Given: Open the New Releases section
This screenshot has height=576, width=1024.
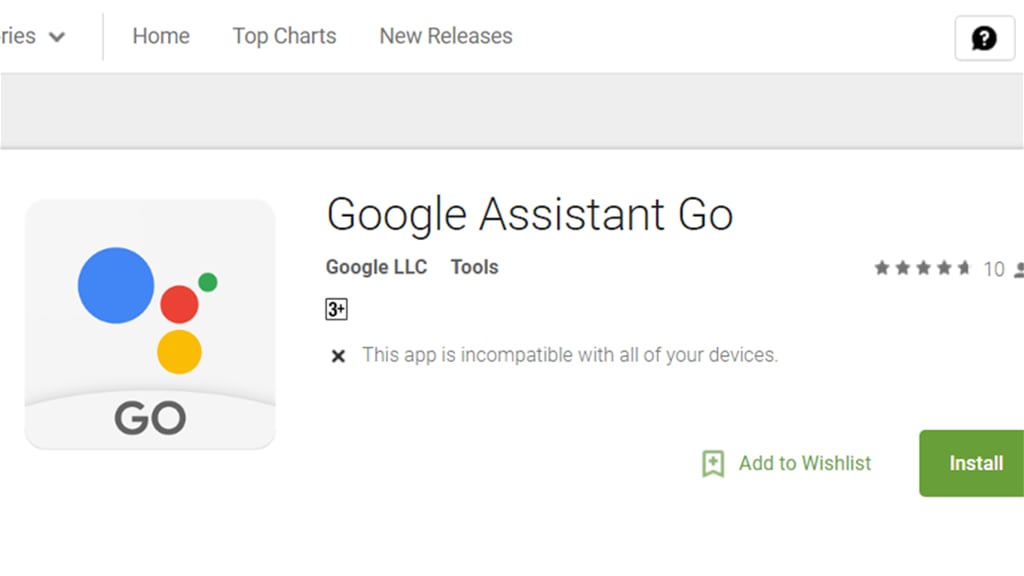Looking at the screenshot, I should [445, 36].
